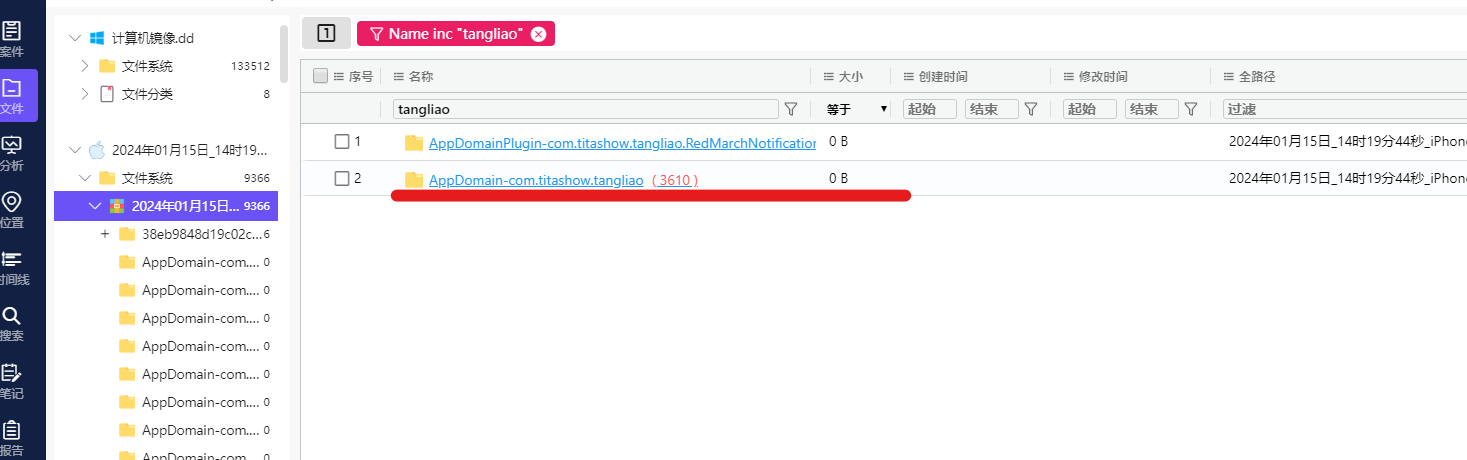Click the 0 B size cell in row 1
The image size is (1467, 460).
839,142
